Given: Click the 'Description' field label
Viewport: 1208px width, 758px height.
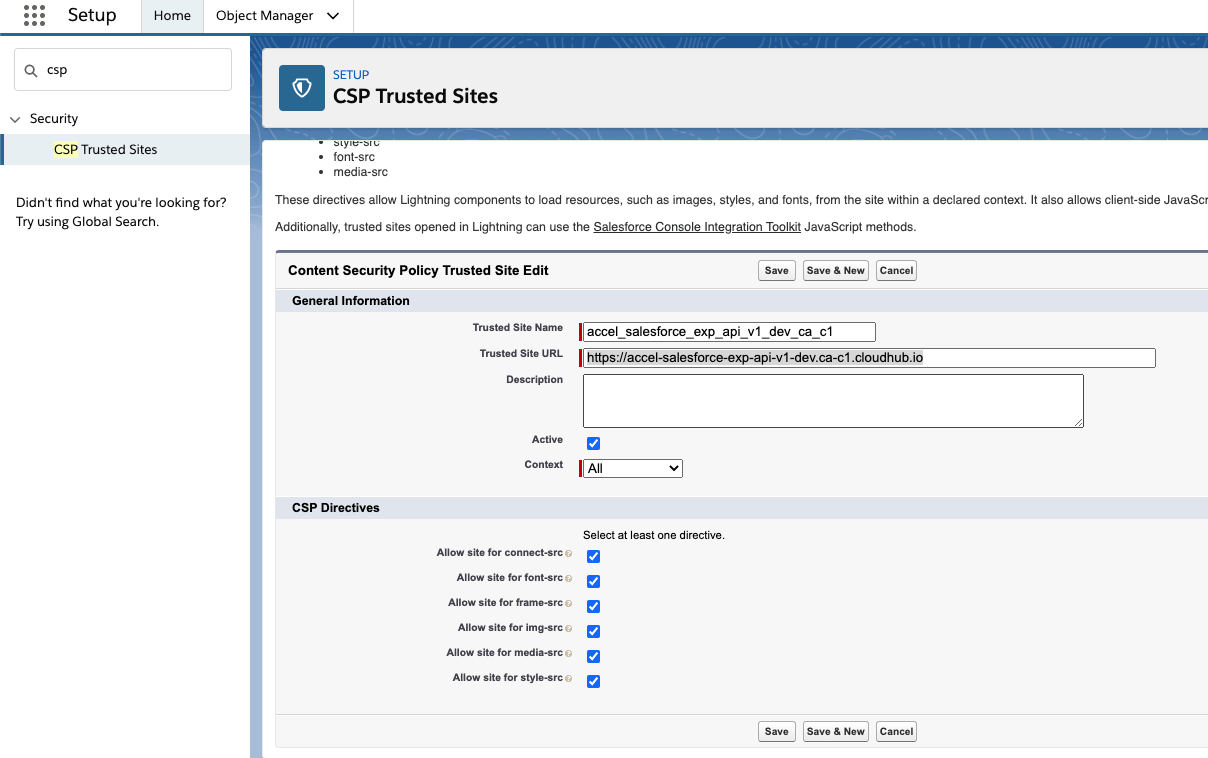Looking at the screenshot, I should point(535,380).
